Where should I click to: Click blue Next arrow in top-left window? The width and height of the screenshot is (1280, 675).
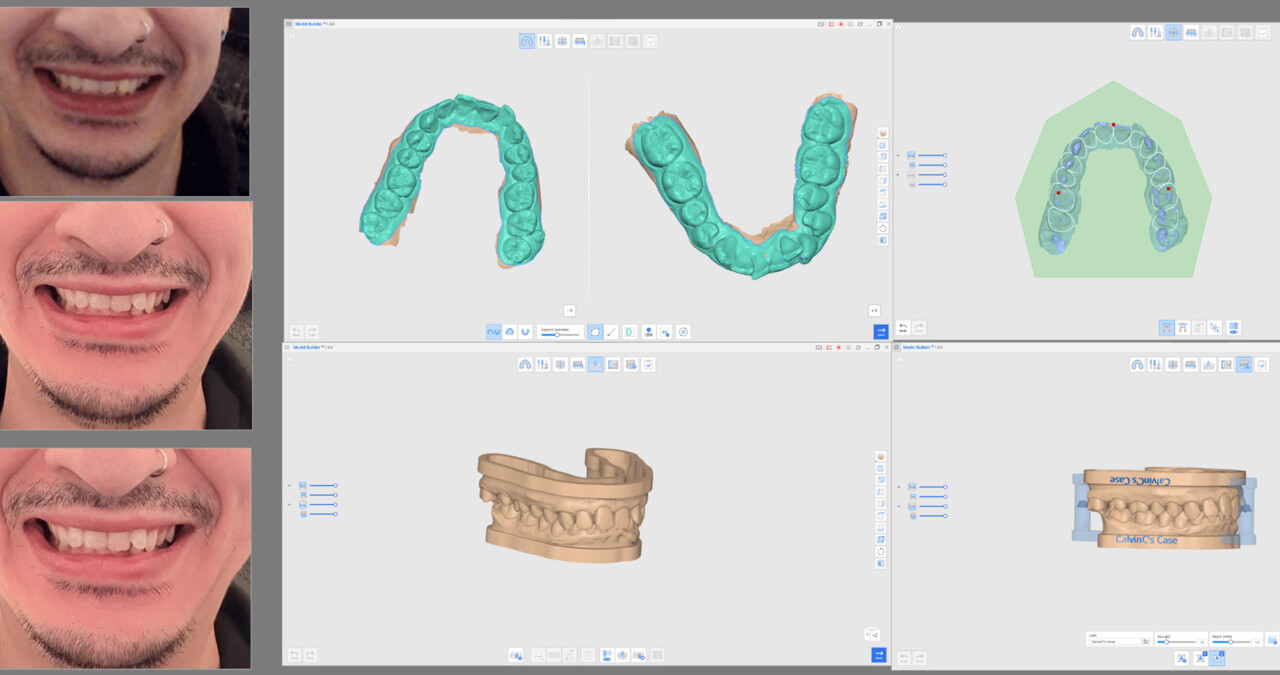pos(880,331)
